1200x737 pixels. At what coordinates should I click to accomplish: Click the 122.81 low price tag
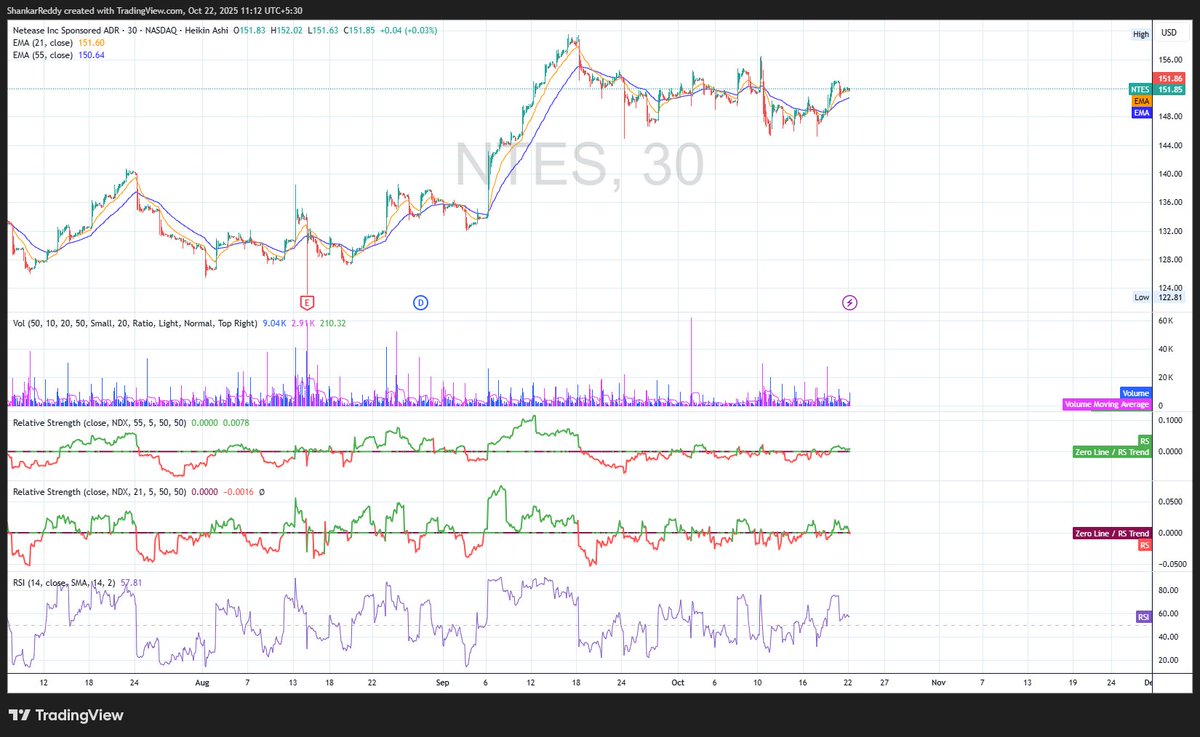pyautogui.click(x=1169, y=297)
